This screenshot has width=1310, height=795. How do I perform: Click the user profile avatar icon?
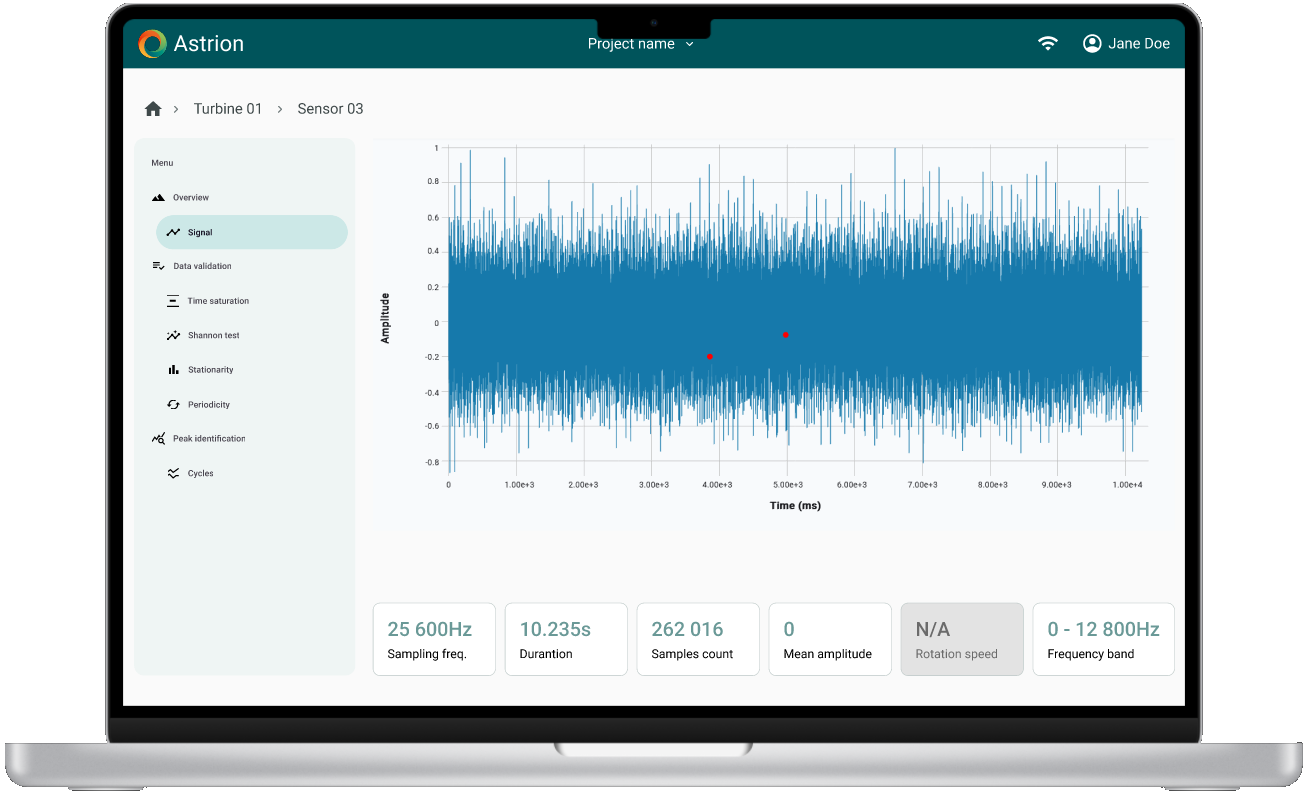click(1092, 43)
